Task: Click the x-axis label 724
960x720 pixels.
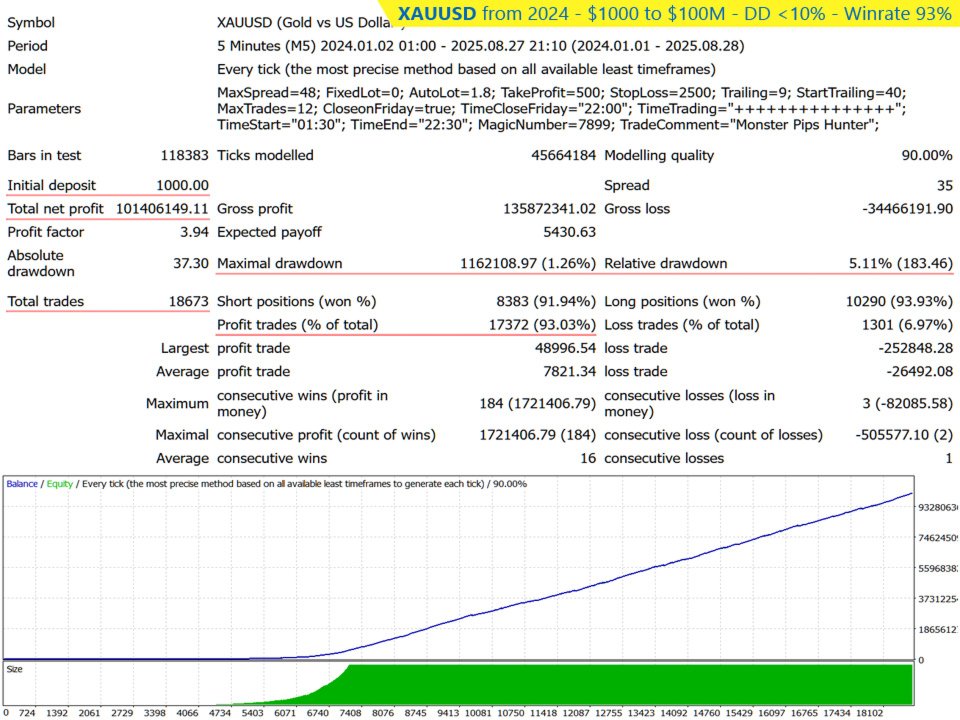Action: pos(27,713)
